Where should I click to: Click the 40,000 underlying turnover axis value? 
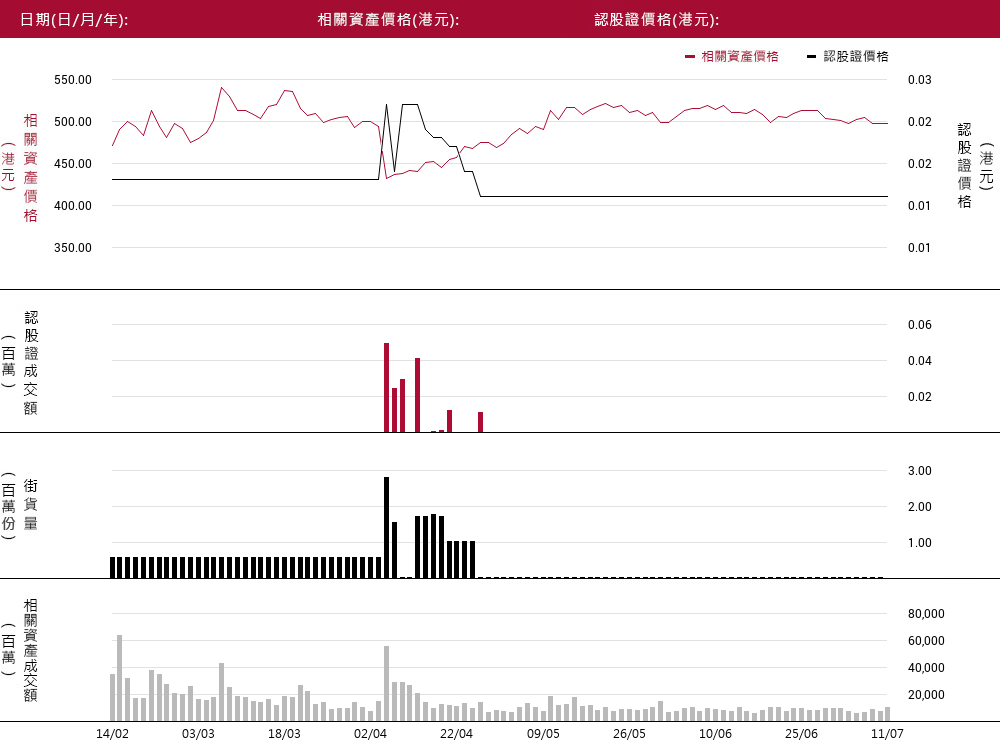click(926, 668)
